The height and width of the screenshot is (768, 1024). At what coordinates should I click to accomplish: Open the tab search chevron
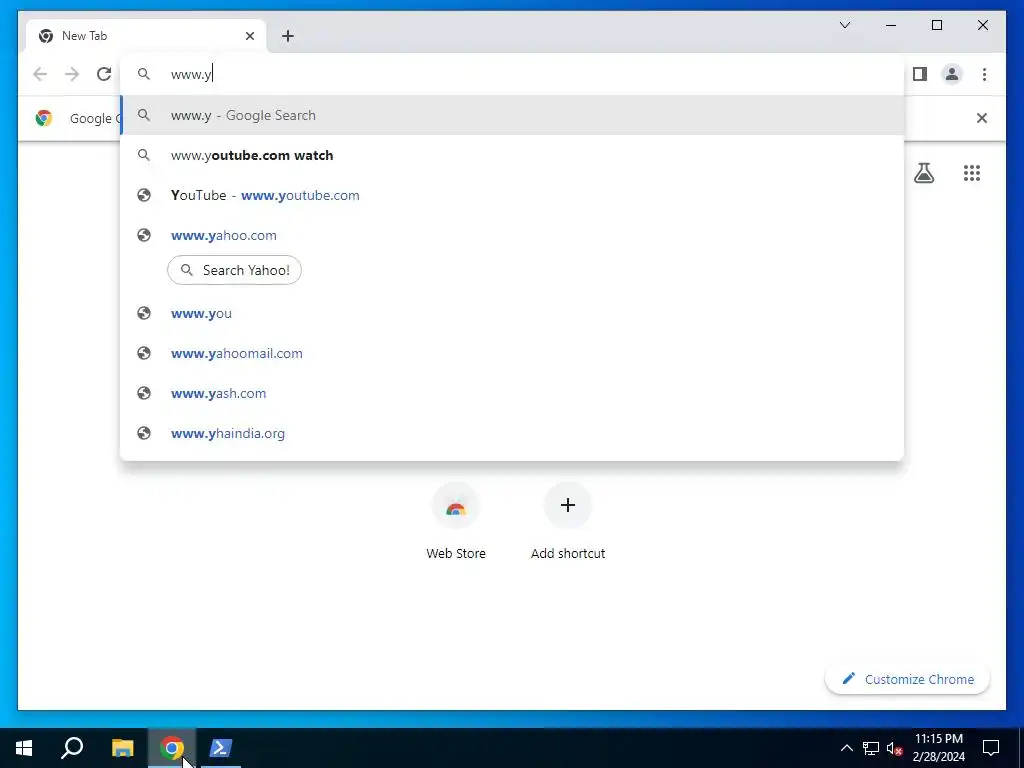(845, 25)
